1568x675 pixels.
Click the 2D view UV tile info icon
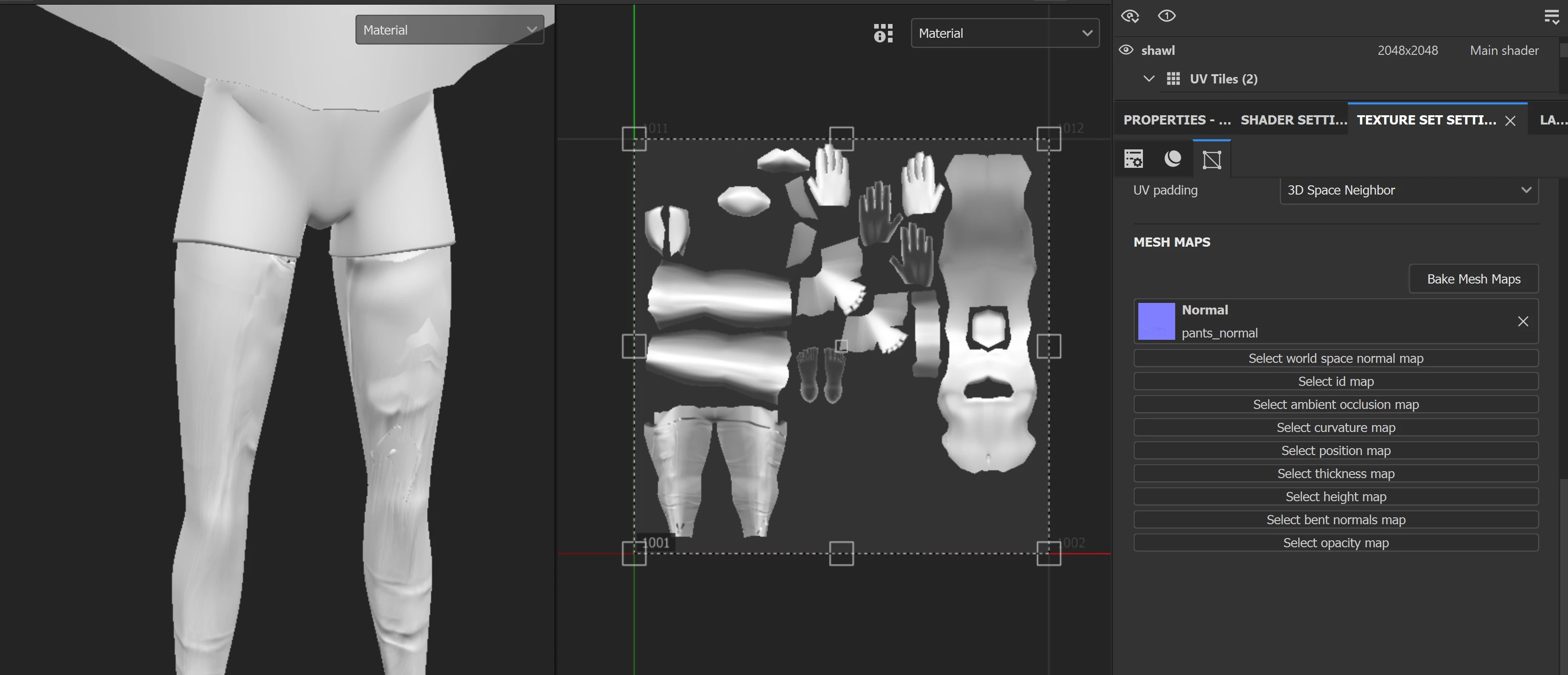[882, 34]
